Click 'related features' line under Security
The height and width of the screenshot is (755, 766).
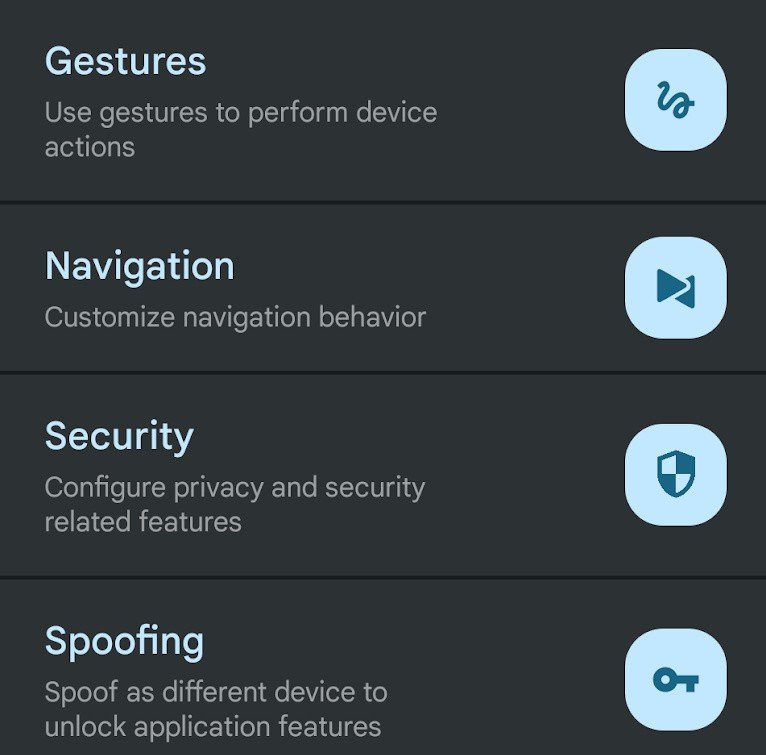pos(142,522)
